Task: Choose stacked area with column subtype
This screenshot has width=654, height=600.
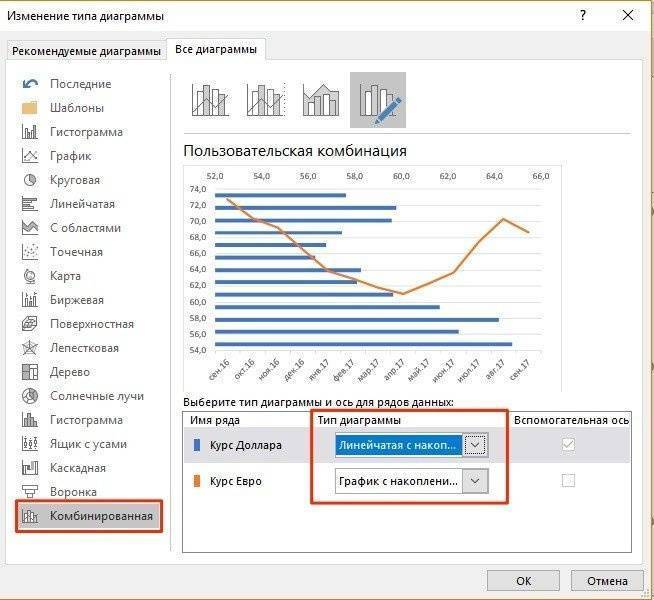Action: 321,100
